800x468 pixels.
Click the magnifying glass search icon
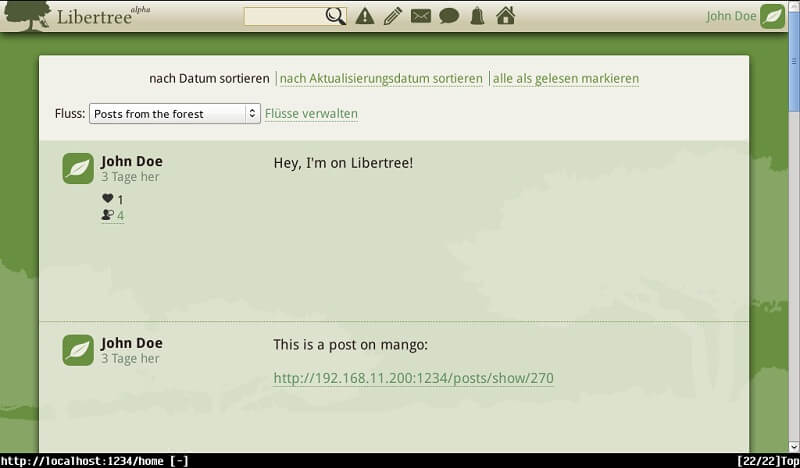pyautogui.click(x=335, y=16)
